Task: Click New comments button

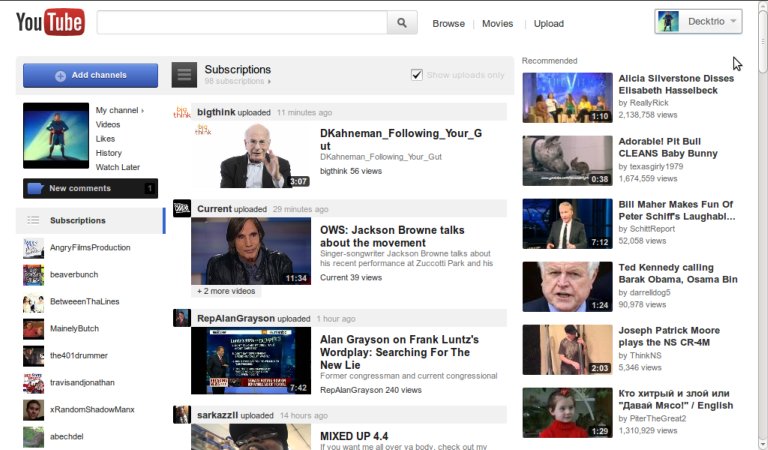Action: [x=91, y=189]
